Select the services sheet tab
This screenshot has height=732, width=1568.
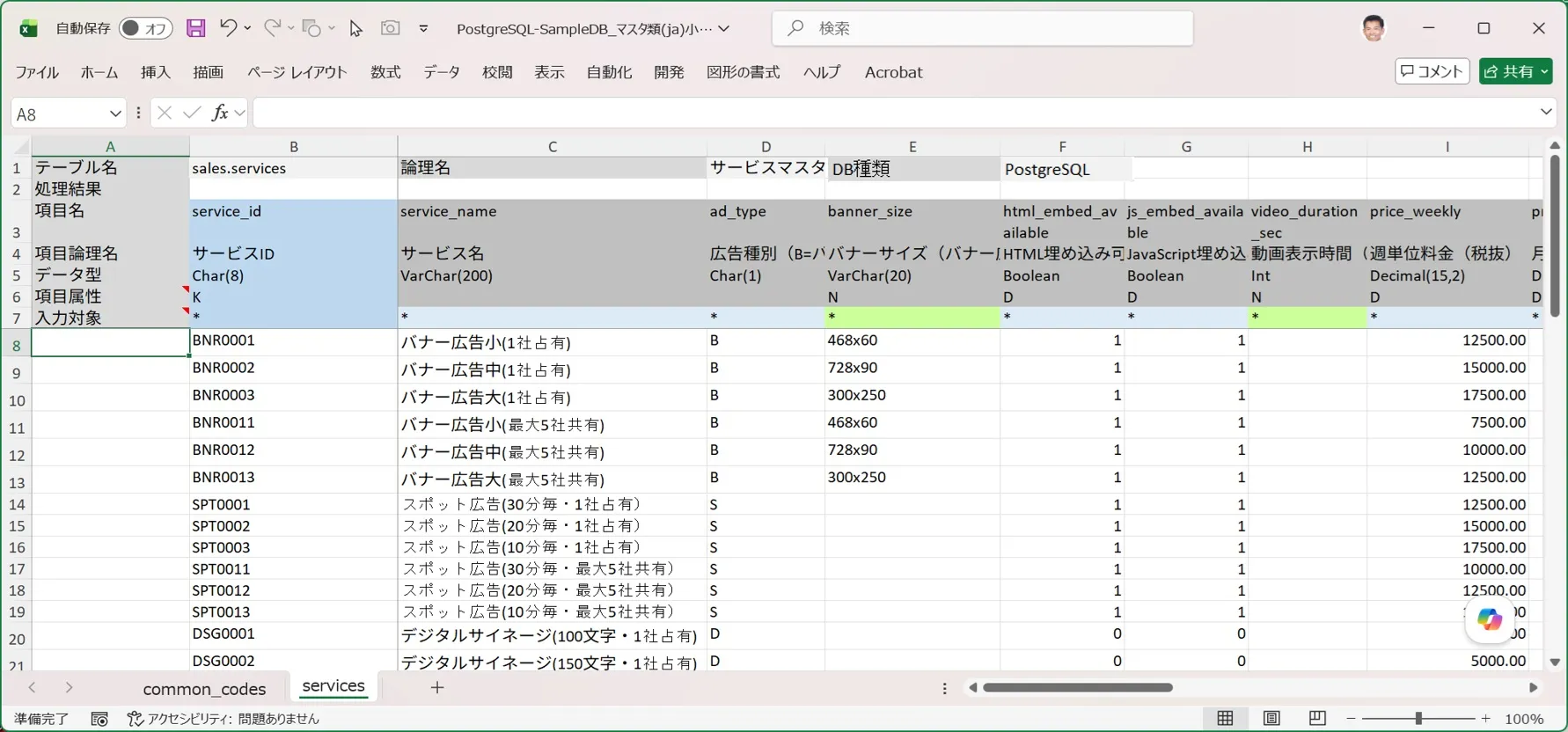[333, 686]
